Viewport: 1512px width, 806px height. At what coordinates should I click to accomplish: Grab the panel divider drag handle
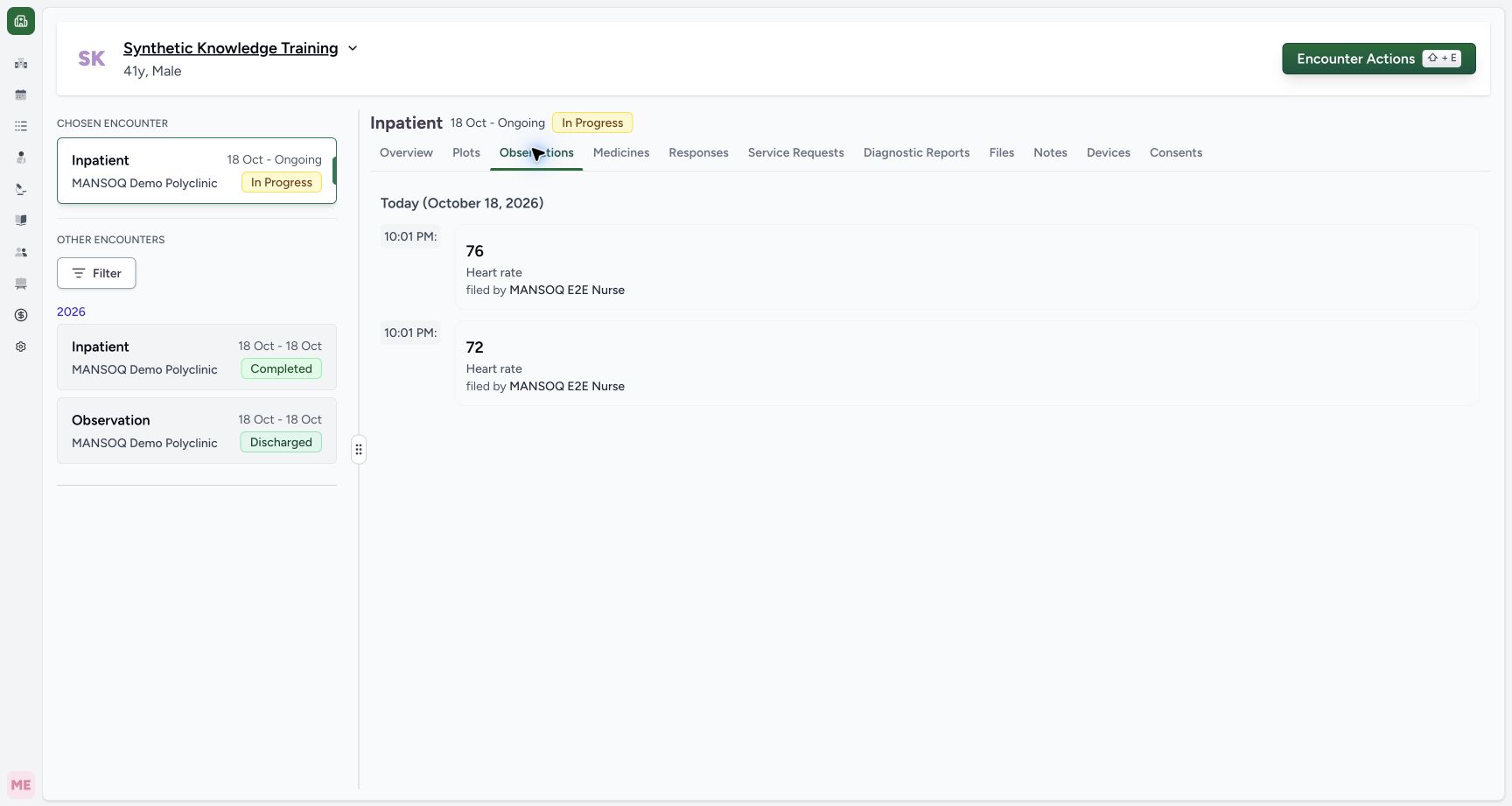[x=359, y=450]
